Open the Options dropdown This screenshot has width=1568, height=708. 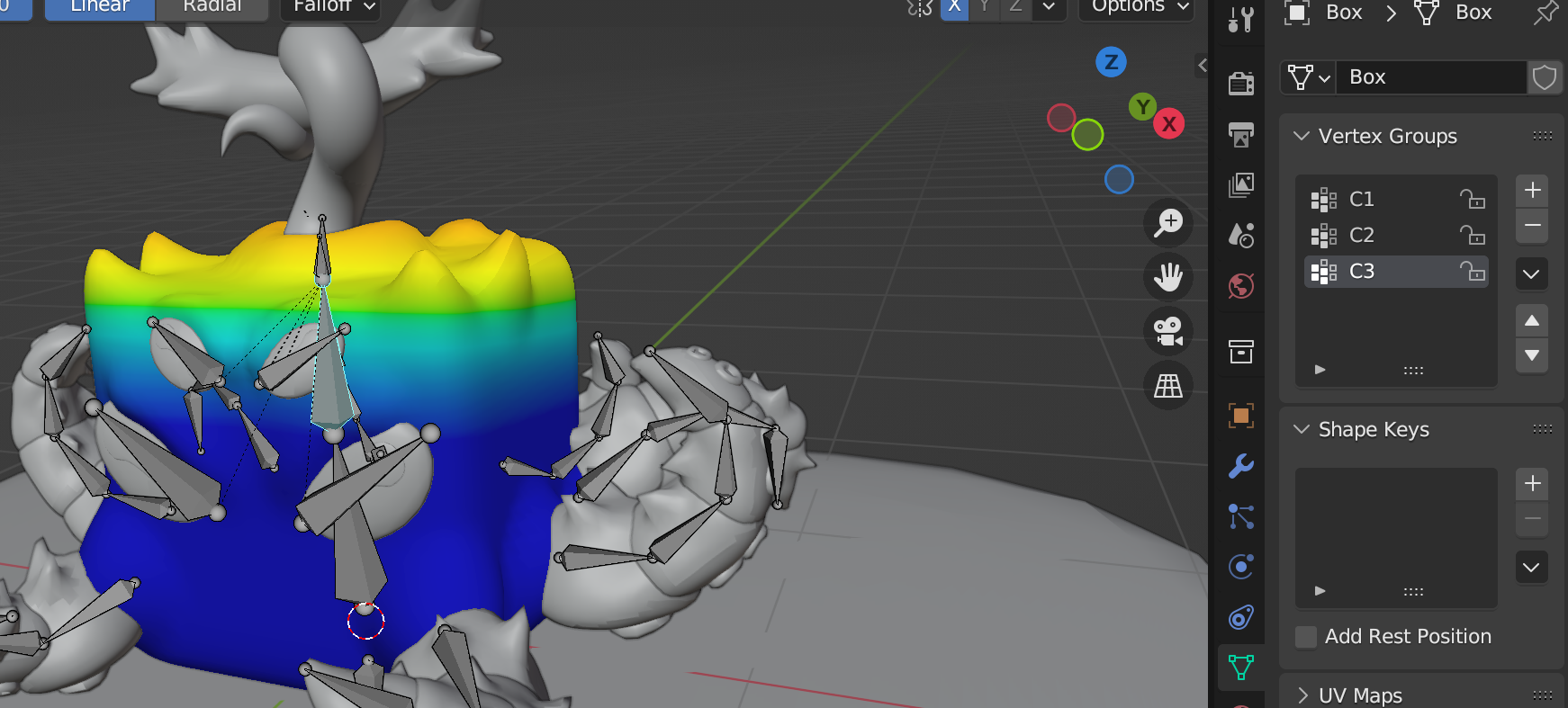tap(1137, 7)
